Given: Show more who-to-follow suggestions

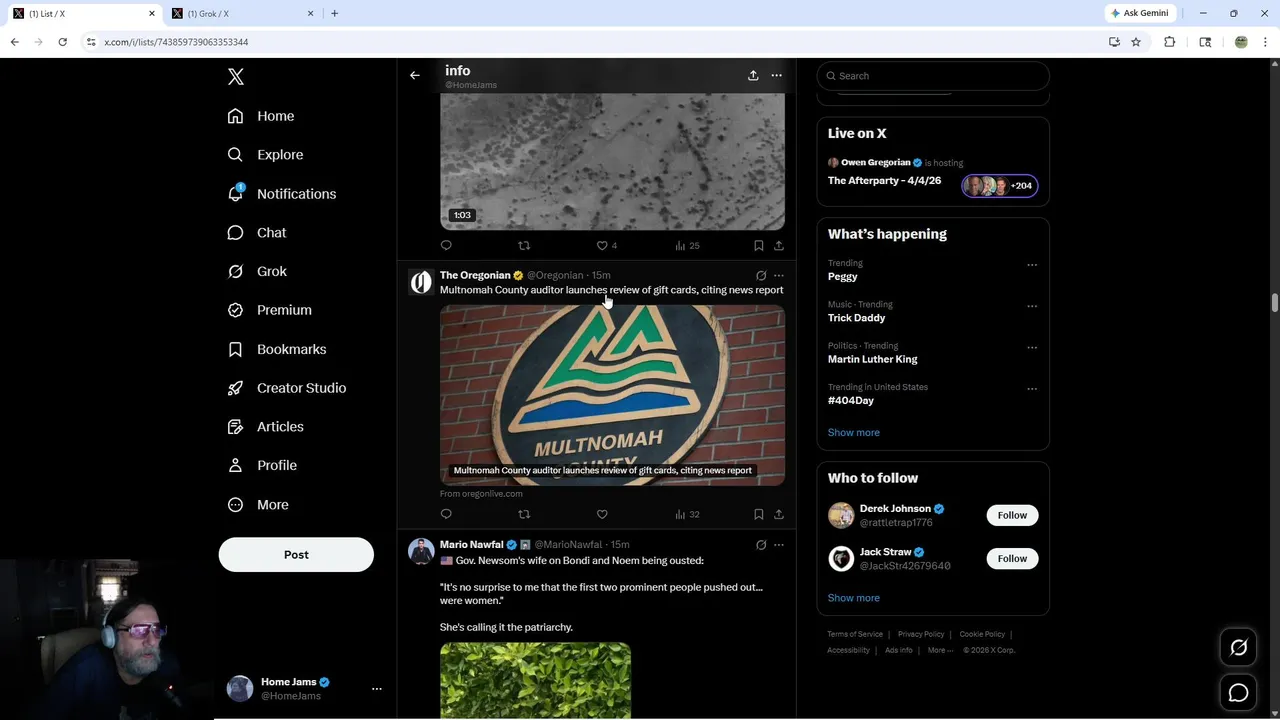Looking at the screenshot, I should [854, 598].
